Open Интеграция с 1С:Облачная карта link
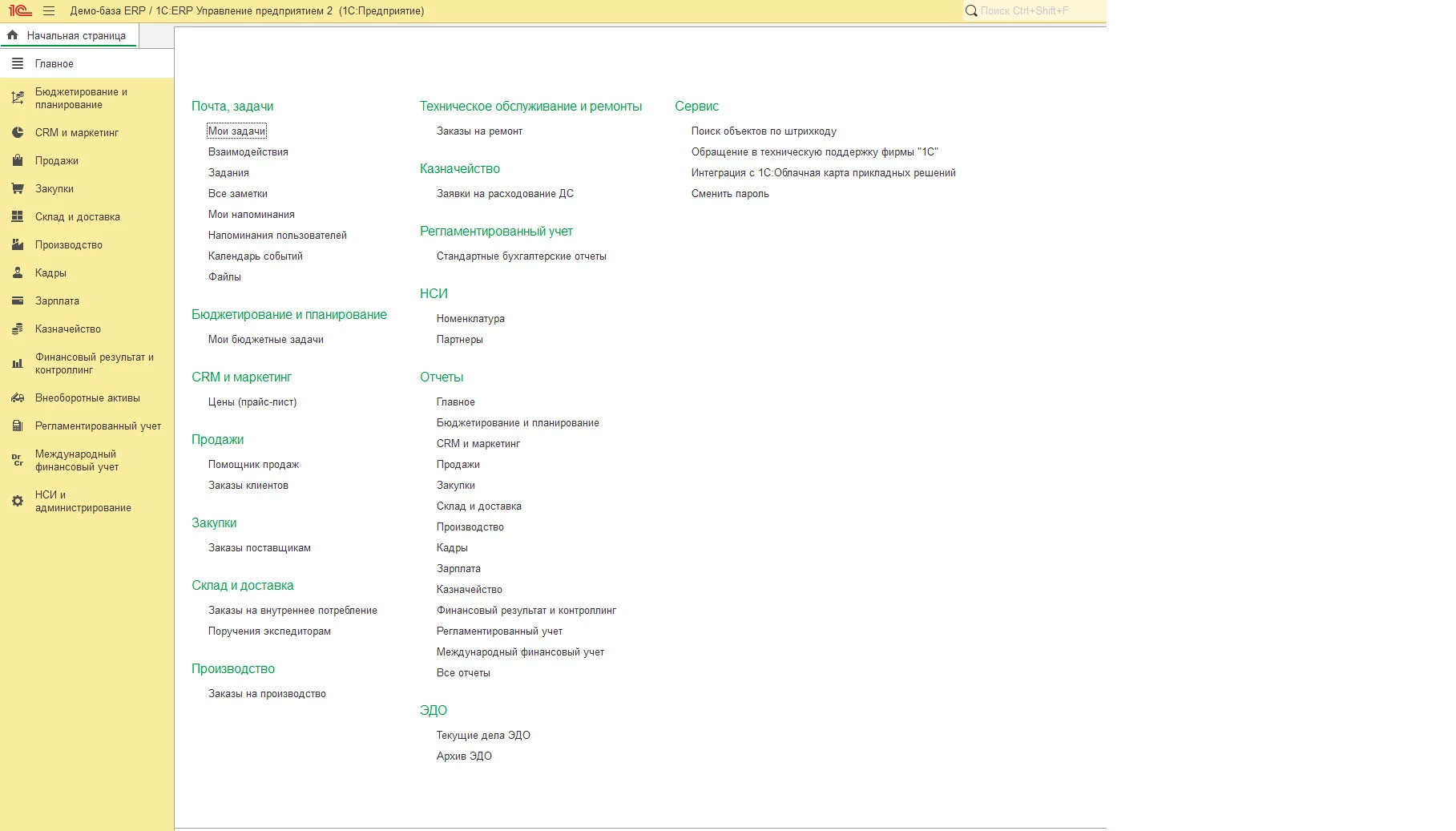 pyautogui.click(x=824, y=172)
